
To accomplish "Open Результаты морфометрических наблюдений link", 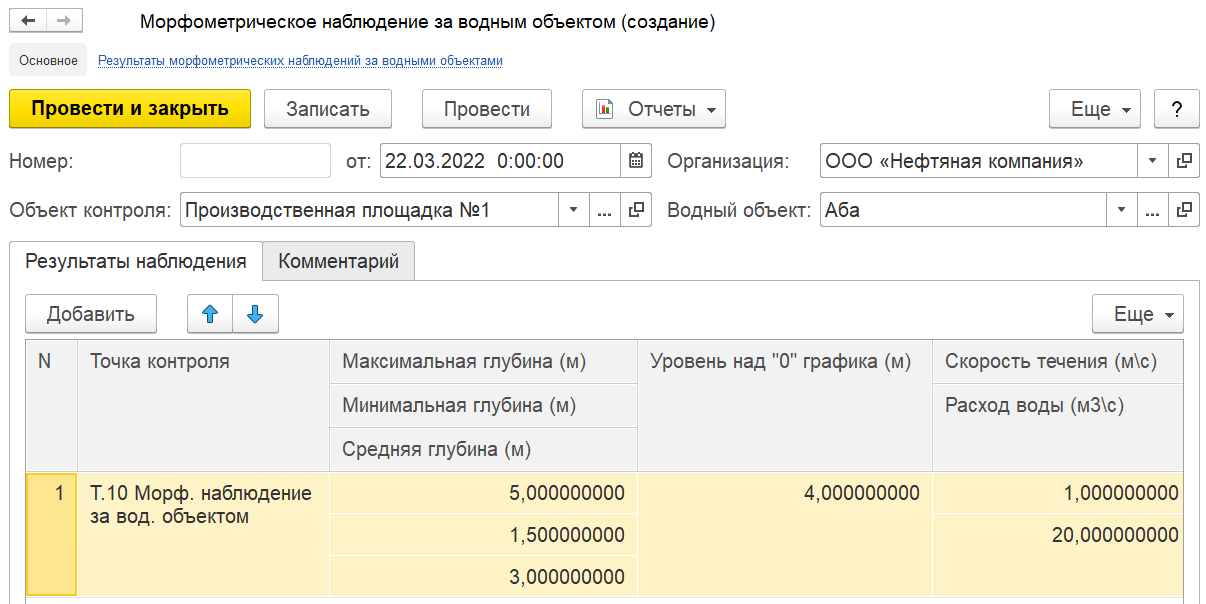I will tap(300, 61).
